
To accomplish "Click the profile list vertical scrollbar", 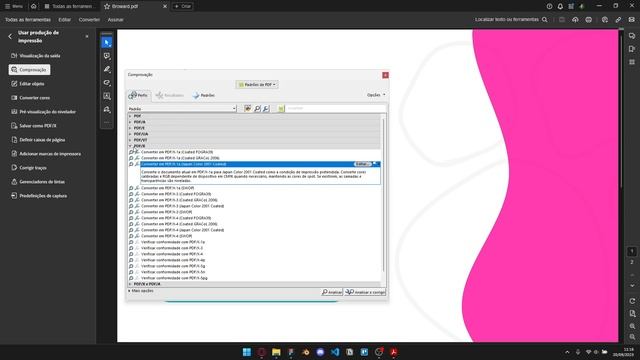I will pos(383,195).
